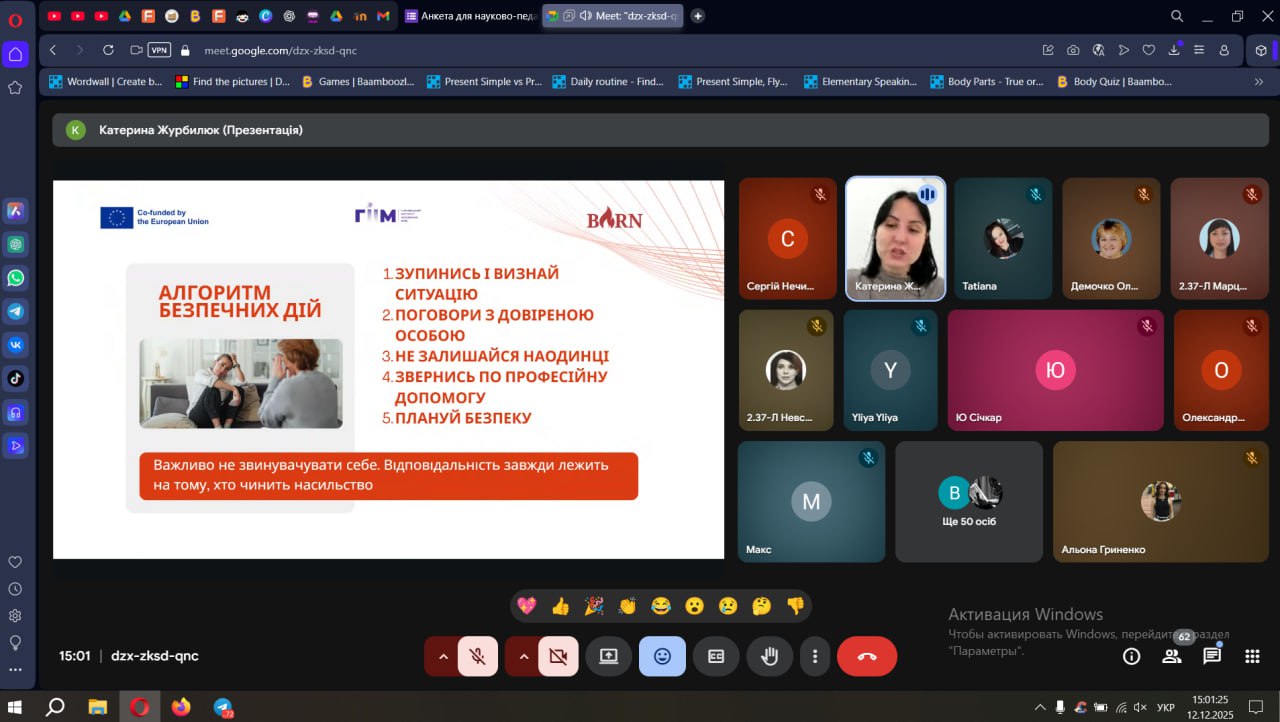
Task: Switch to the Анкета для науково-педа tab
Action: pyautogui.click(x=471, y=16)
